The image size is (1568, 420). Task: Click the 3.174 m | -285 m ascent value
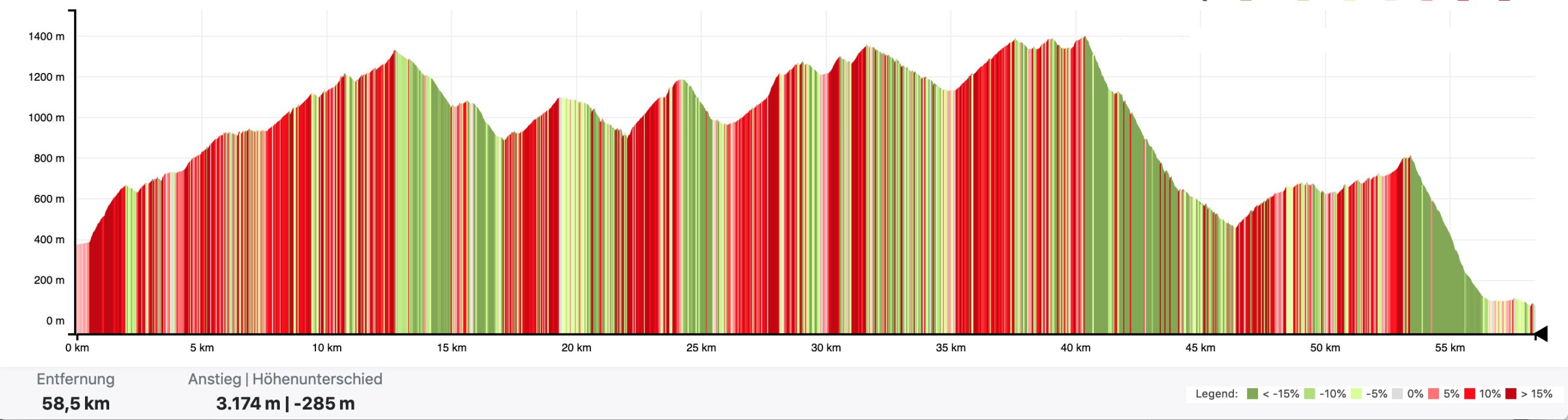point(285,404)
